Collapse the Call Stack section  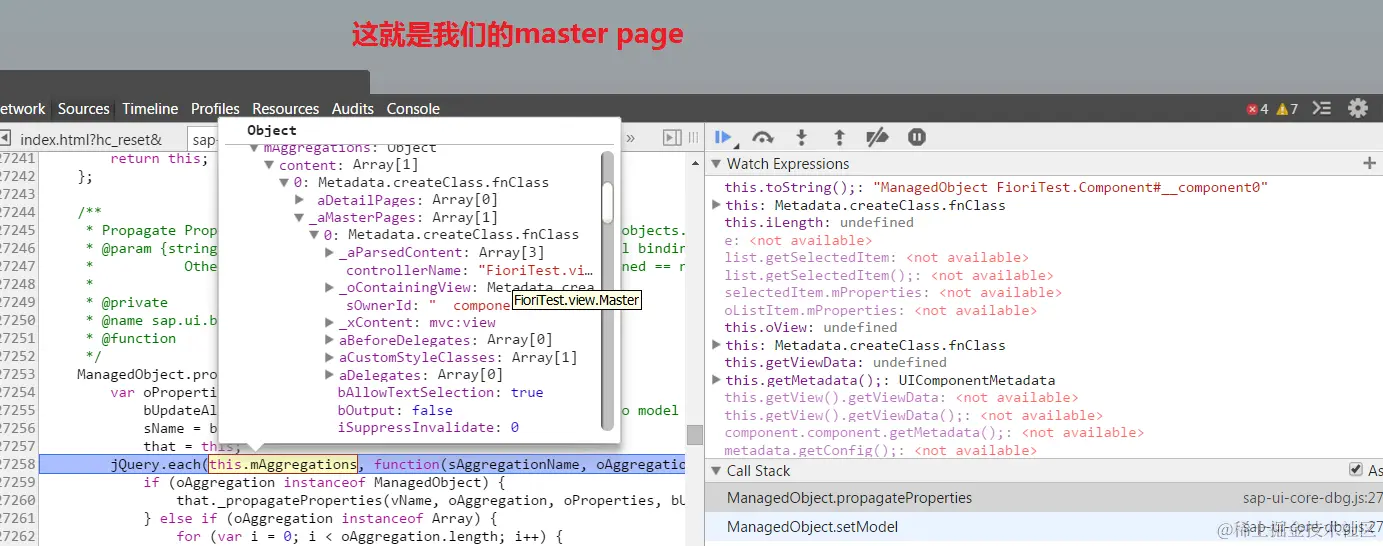point(716,471)
